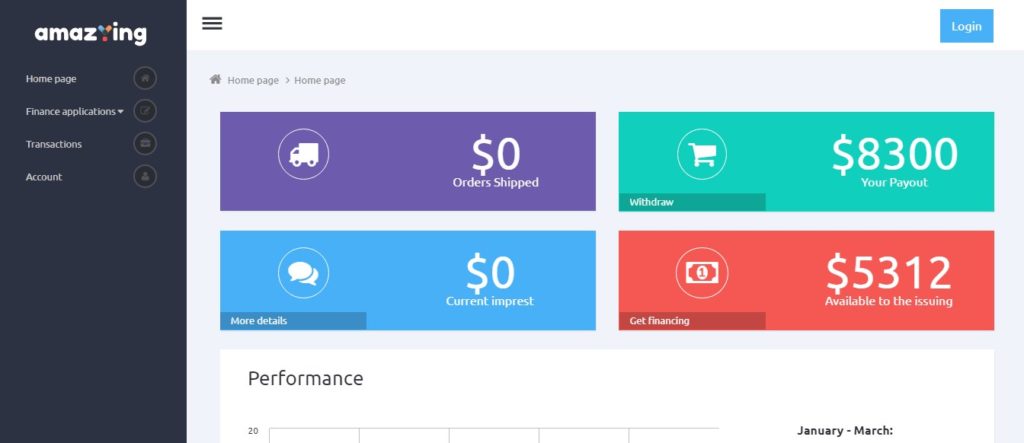Viewport: 1024px width, 443px height.
Task: Click the edit icon beside Finance applications
Action: [x=145, y=111]
